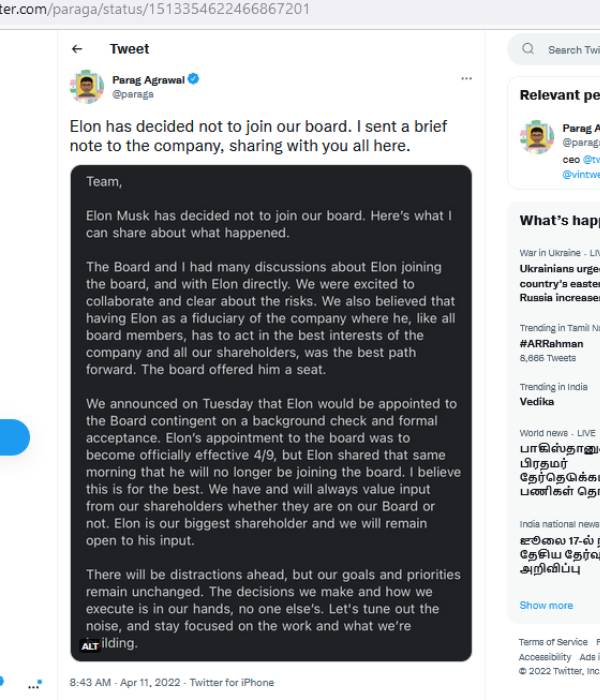Click the blue Tweet button at left edge

pyautogui.click(x=14, y=438)
